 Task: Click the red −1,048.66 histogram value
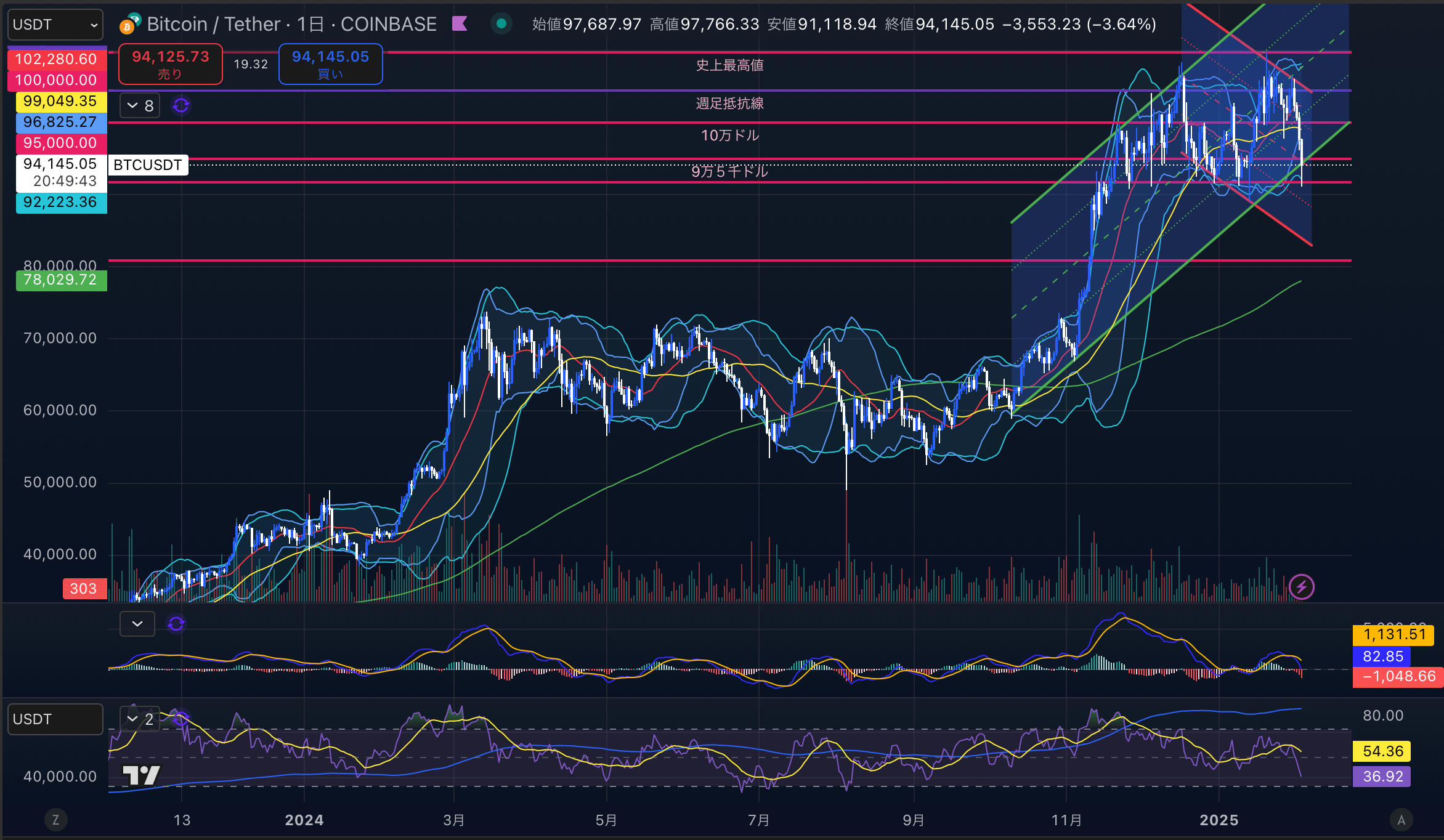coord(1398,676)
